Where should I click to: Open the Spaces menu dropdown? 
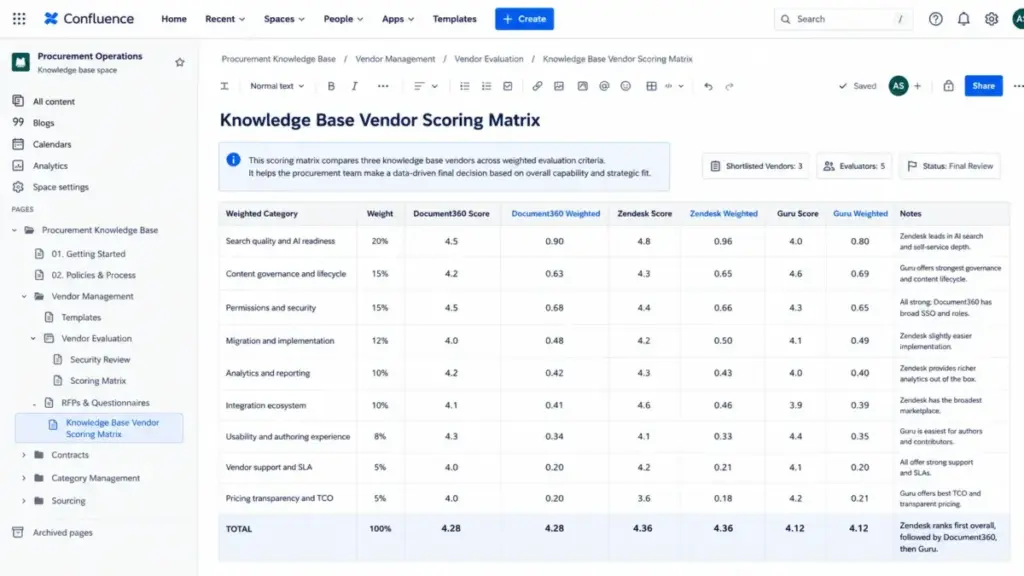click(x=284, y=19)
